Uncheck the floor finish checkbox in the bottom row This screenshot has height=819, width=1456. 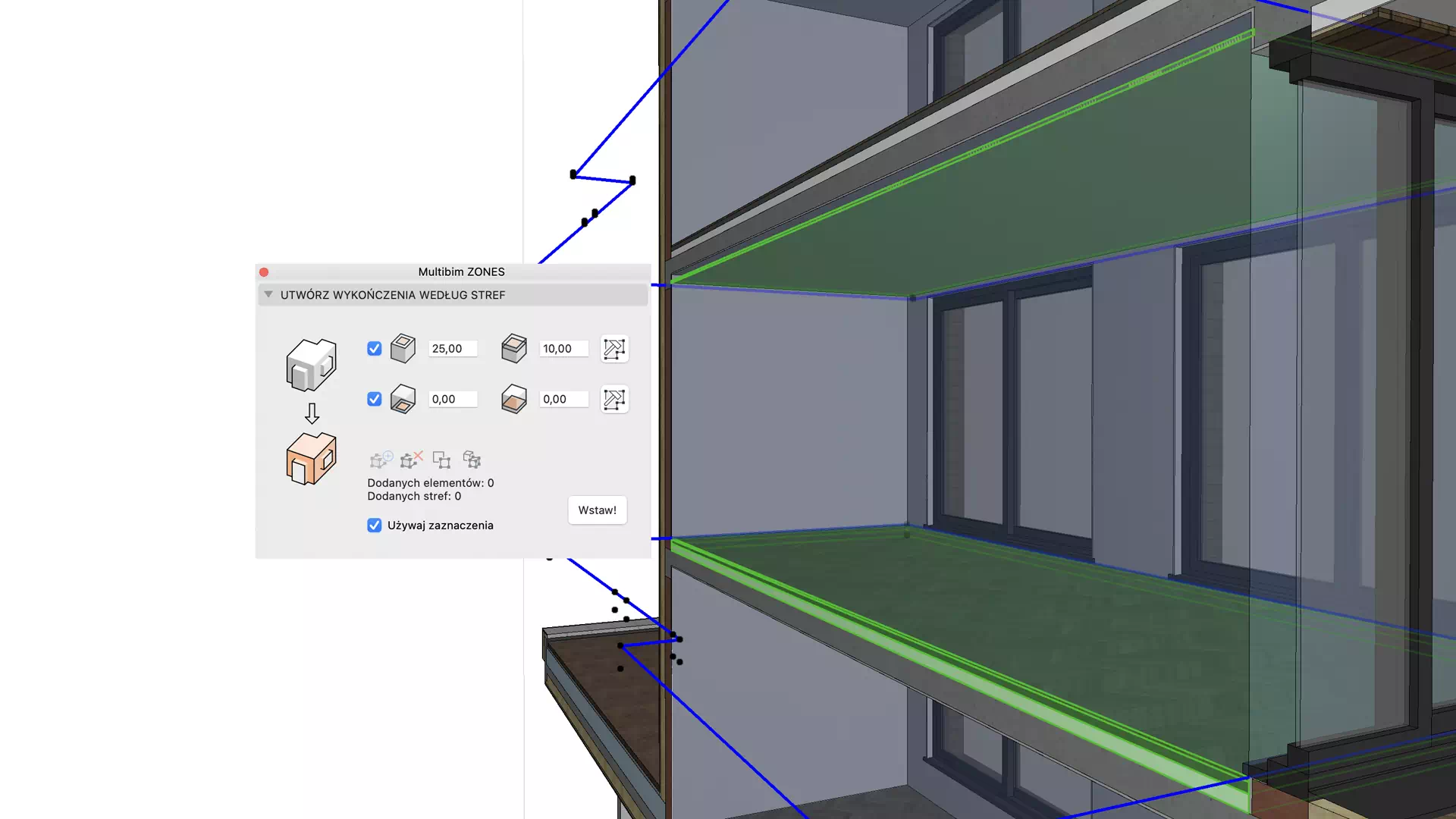(375, 399)
